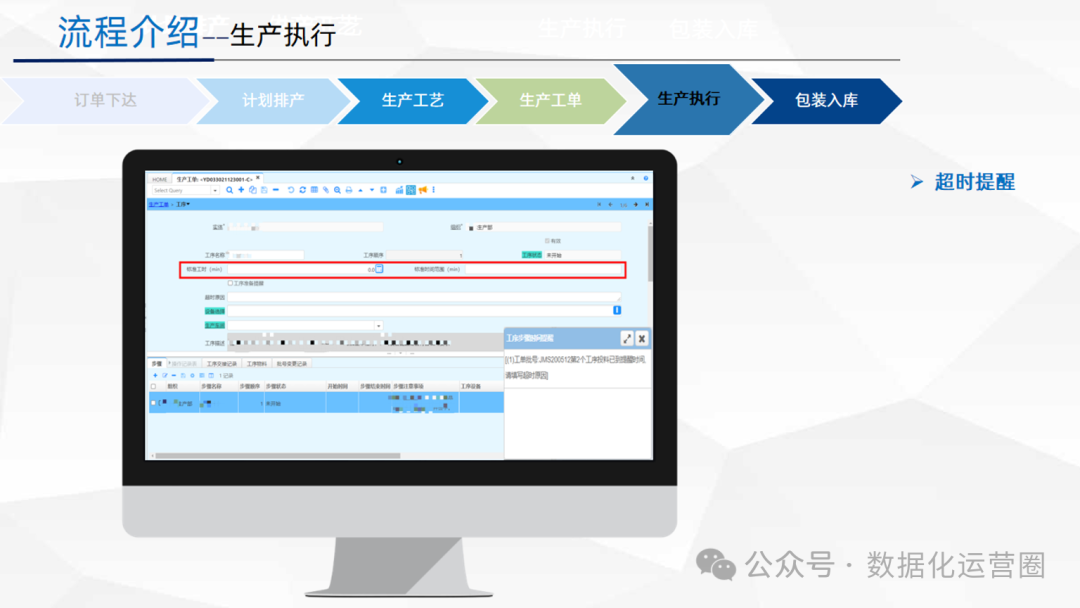Click the 超时原因 text field
1080x608 pixels.
[424, 297]
